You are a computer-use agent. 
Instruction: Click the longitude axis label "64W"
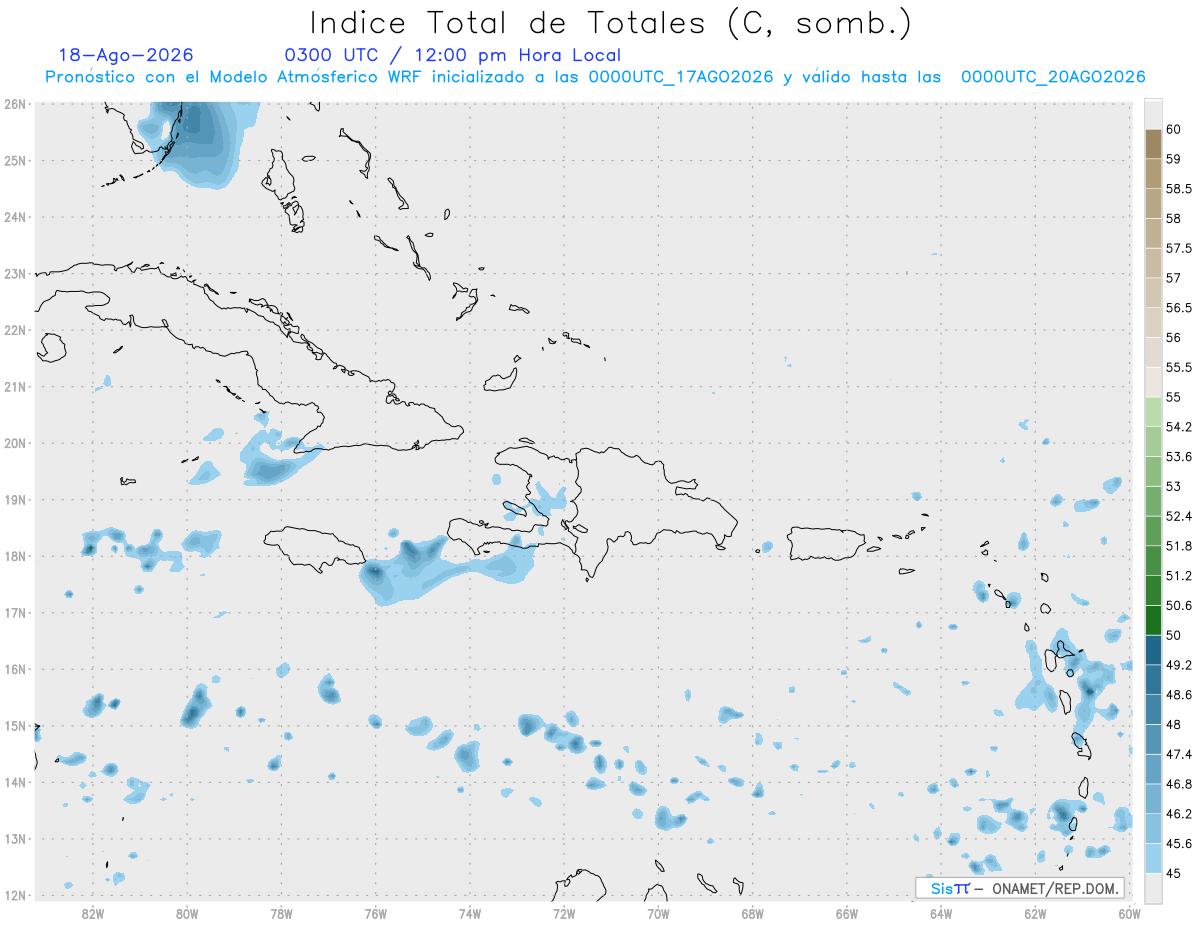941,913
